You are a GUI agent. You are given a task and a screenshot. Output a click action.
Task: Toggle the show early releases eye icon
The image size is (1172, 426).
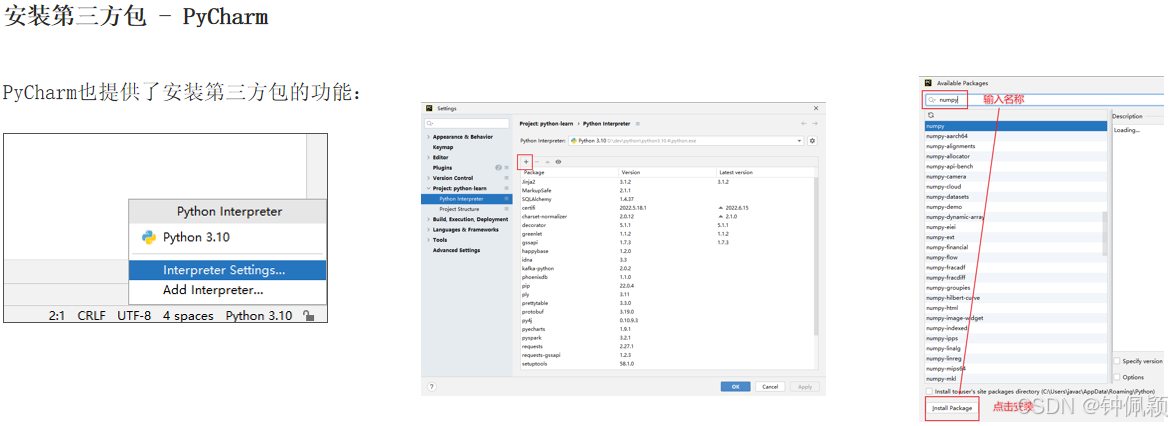pos(558,161)
